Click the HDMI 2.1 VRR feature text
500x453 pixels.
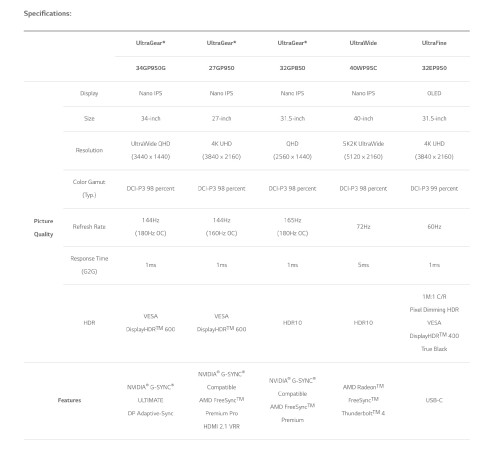tap(221, 426)
